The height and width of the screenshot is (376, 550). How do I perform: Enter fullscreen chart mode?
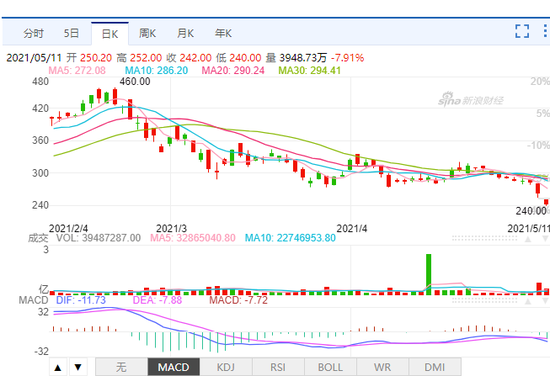[x=522, y=31]
